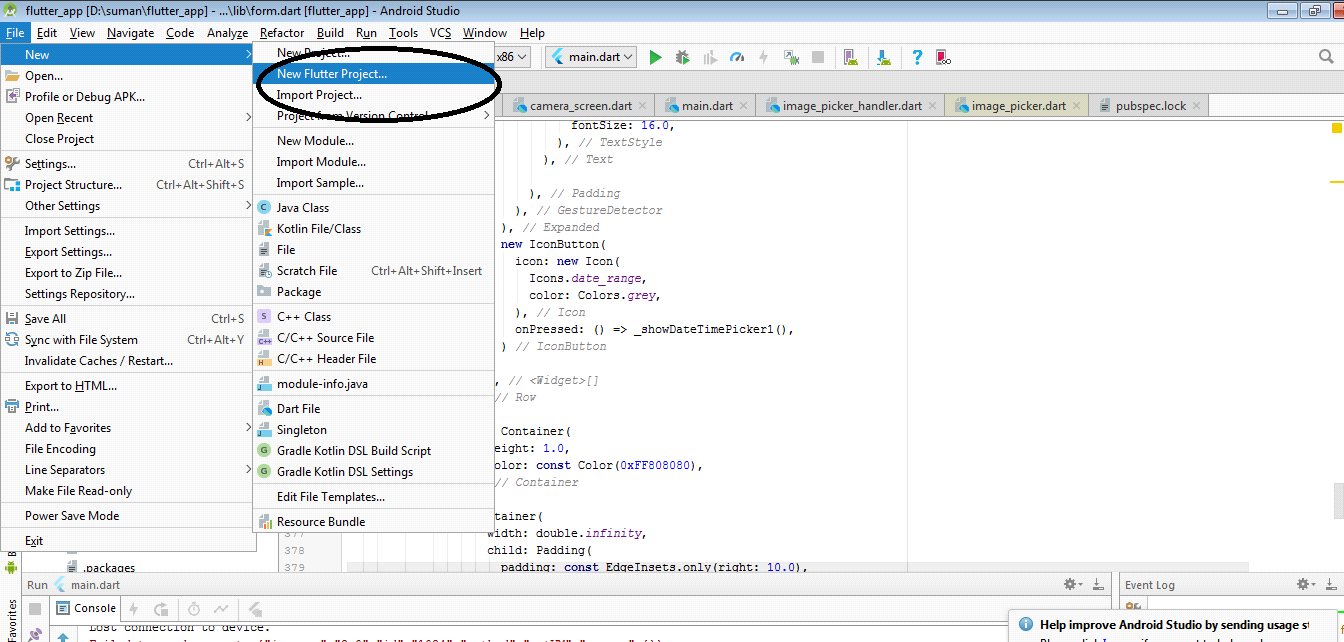This screenshot has width=1344, height=642.
Task: Hide the Run tool window
Action: (1098, 584)
